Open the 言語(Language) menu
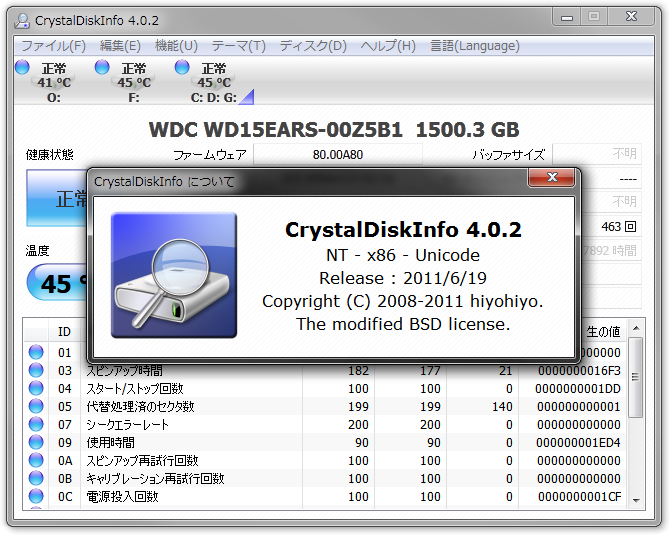This screenshot has width=670, height=535. pos(475,46)
